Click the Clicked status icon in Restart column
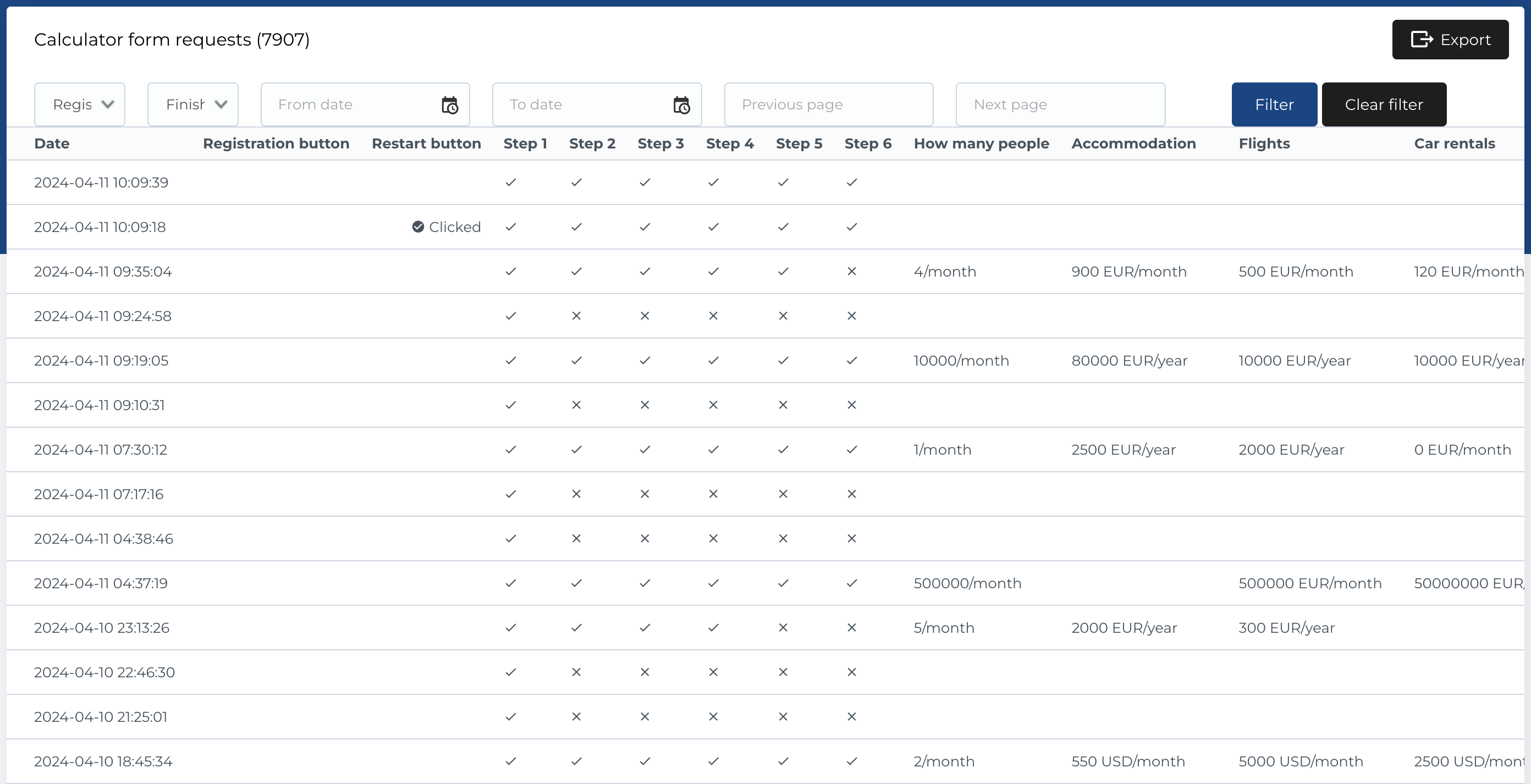 pos(418,227)
